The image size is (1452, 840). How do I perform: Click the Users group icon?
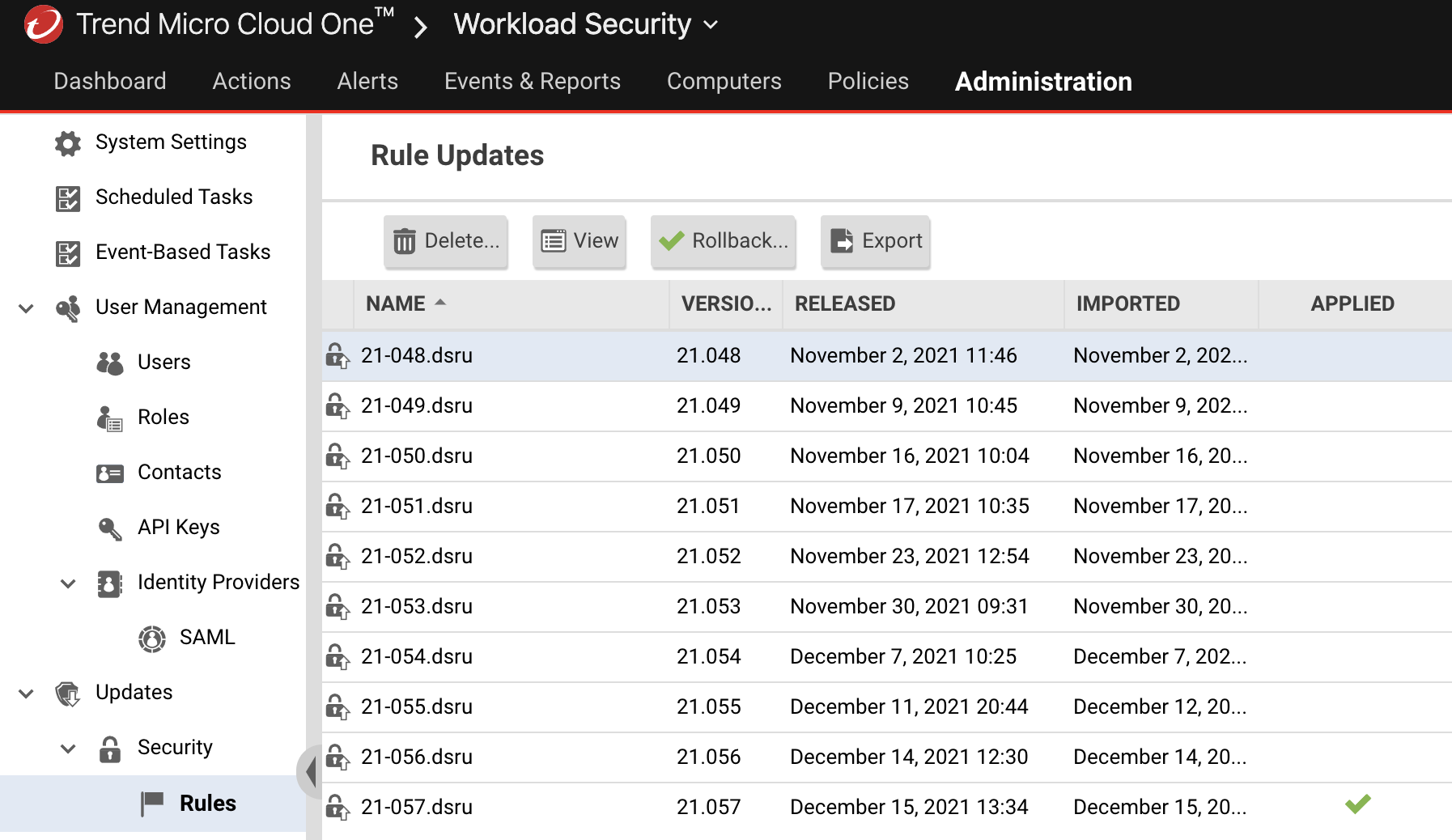(110, 363)
